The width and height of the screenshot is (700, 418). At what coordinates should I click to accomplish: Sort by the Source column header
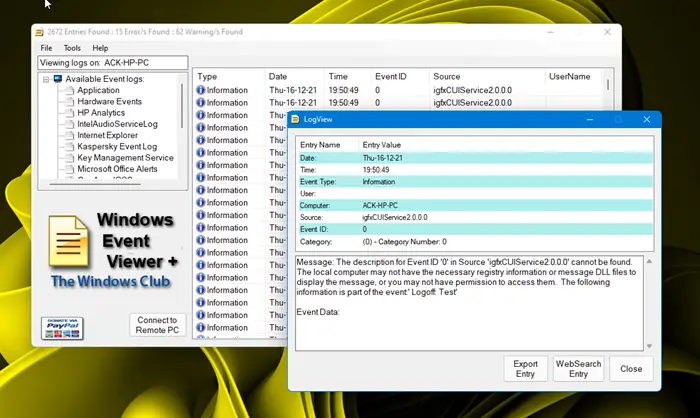click(x=487, y=76)
